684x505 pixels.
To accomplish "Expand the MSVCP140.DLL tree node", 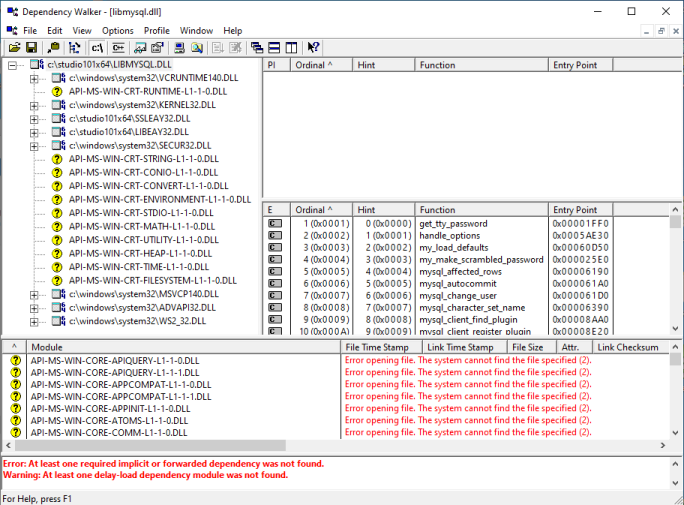I will click(x=34, y=295).
